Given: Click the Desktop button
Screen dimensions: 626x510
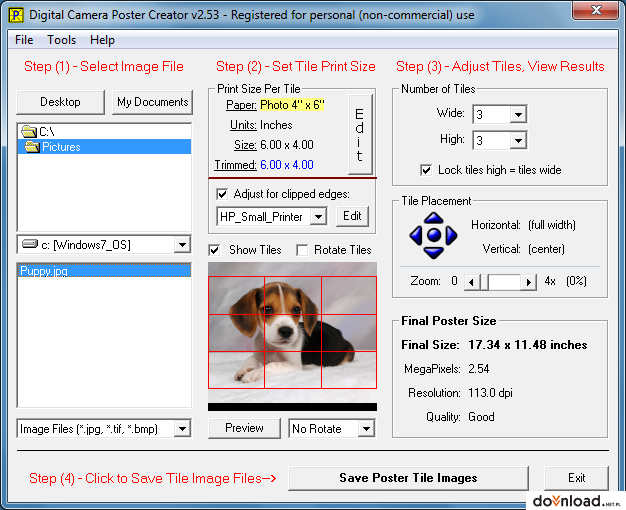Looking at the screenshot, I should coord(60,102).
